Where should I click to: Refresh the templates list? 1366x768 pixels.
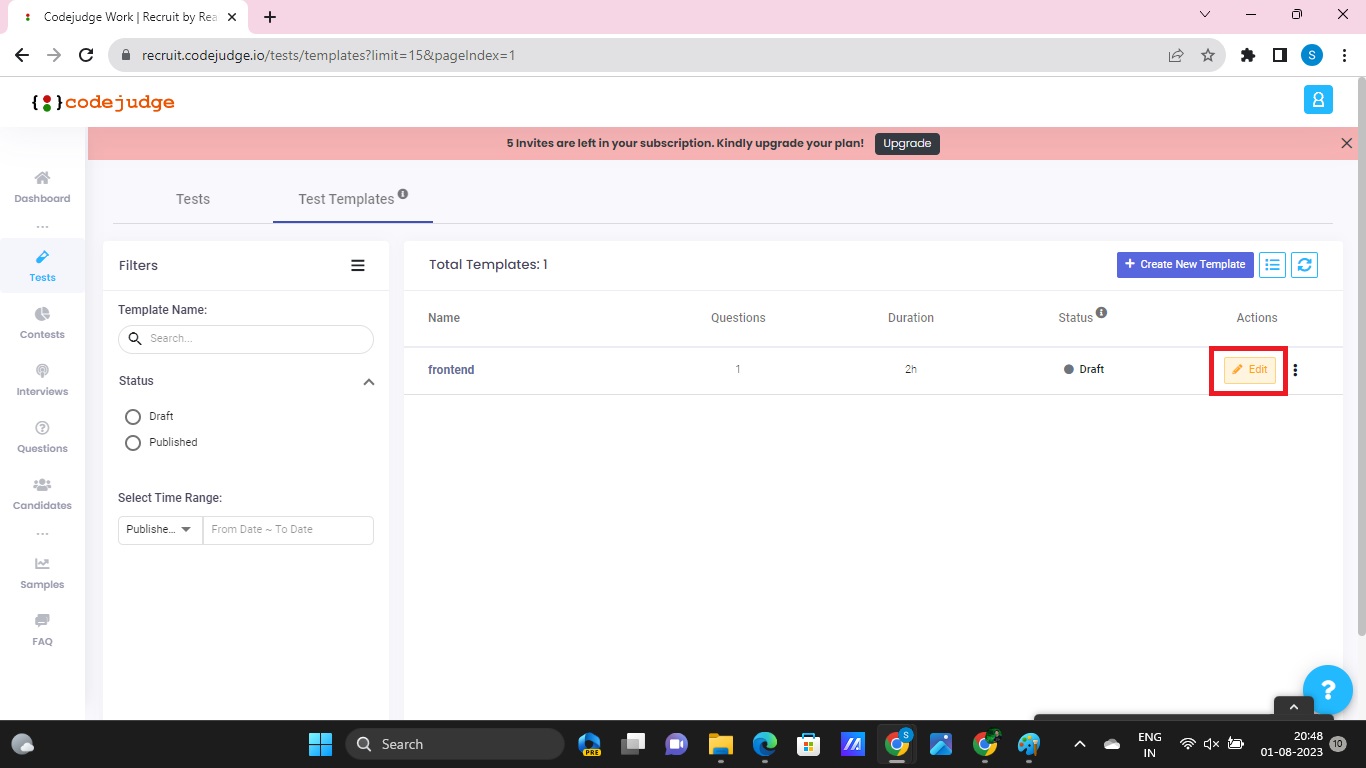click(x=1304, y=264)
